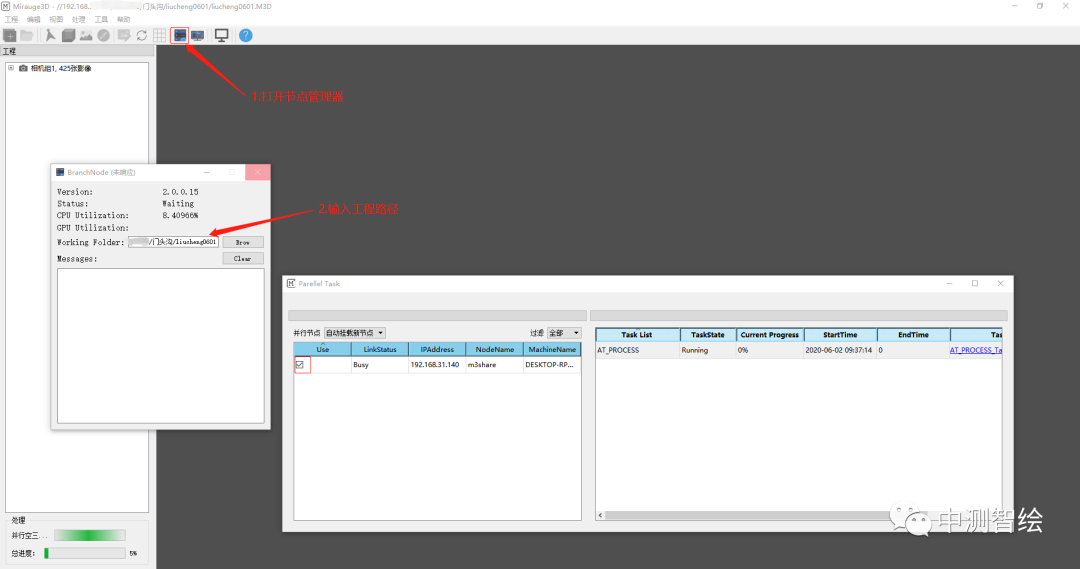Click the total progress bar
Screen dimensions: 1080x569
click(x=85, y=553)
